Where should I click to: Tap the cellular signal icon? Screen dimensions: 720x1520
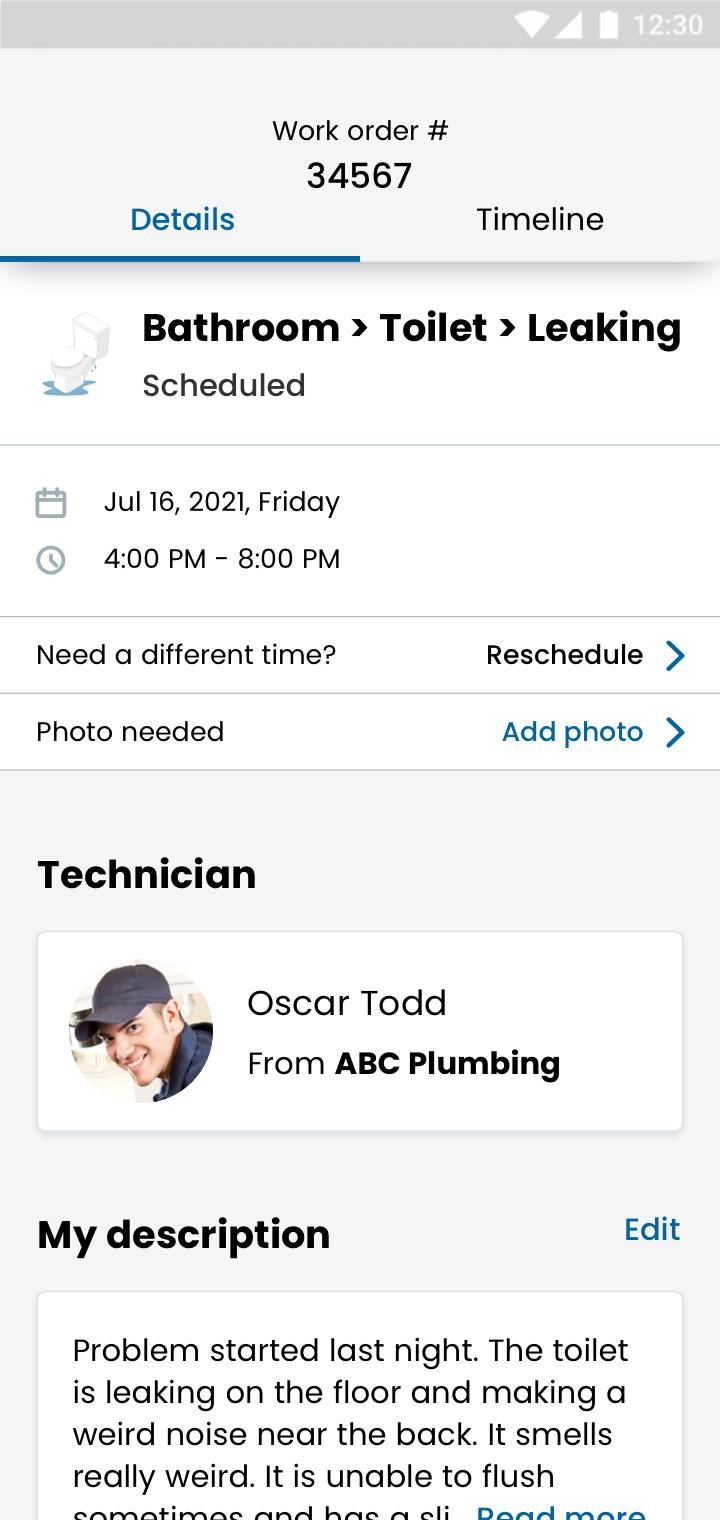tap(567, 24)
